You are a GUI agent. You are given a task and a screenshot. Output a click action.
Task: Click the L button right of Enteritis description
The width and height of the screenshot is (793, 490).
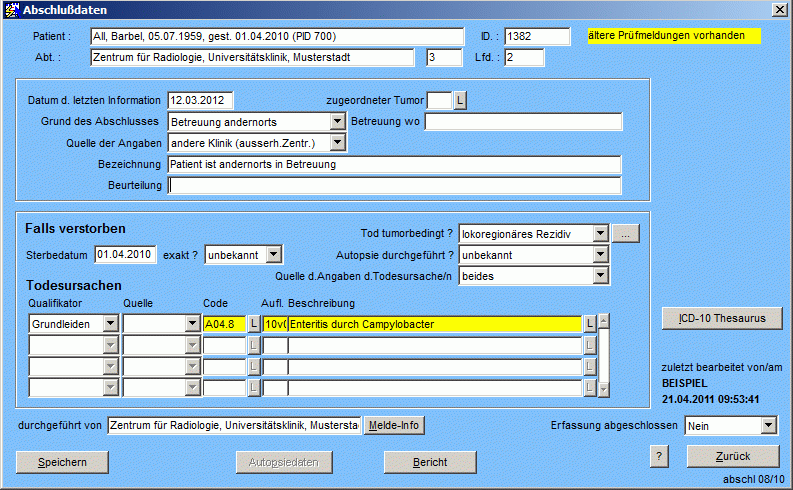point(590,323)
